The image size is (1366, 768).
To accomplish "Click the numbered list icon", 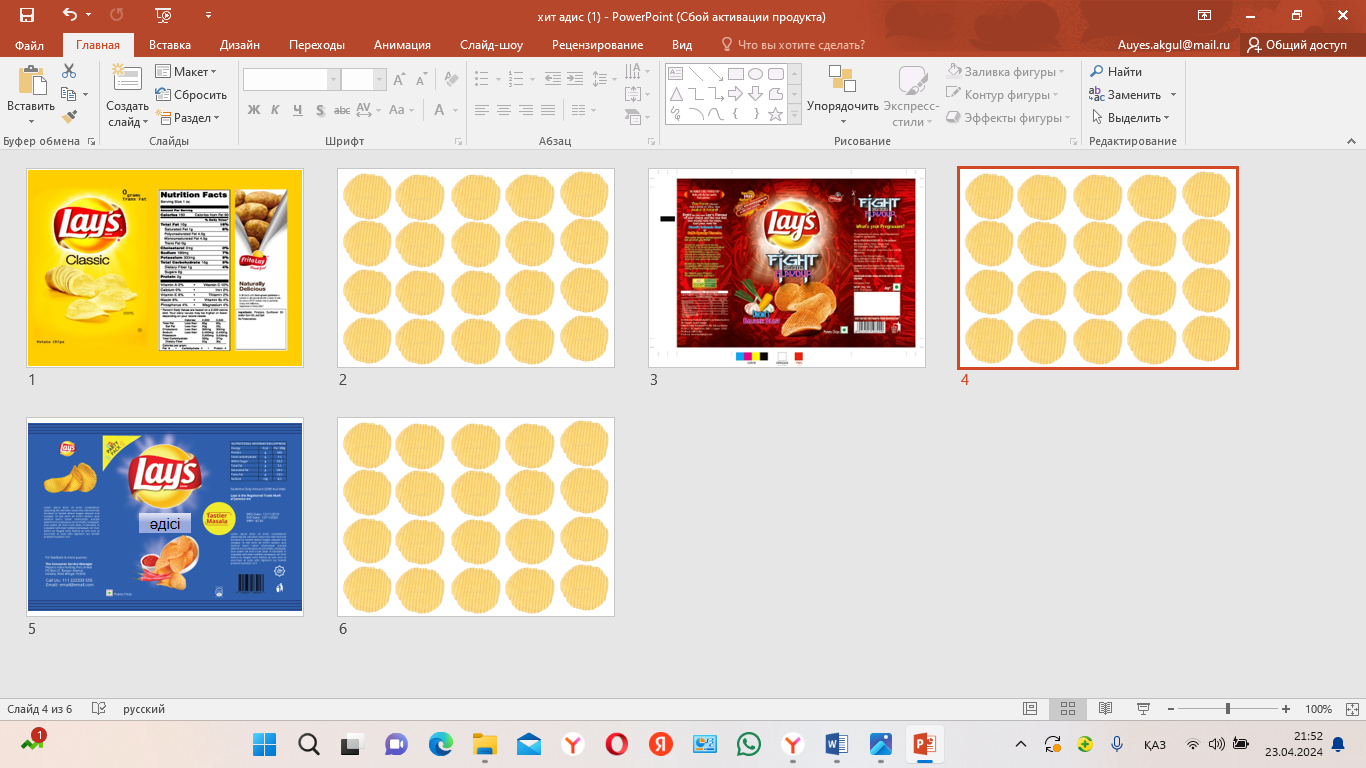I will pos(516,79).
